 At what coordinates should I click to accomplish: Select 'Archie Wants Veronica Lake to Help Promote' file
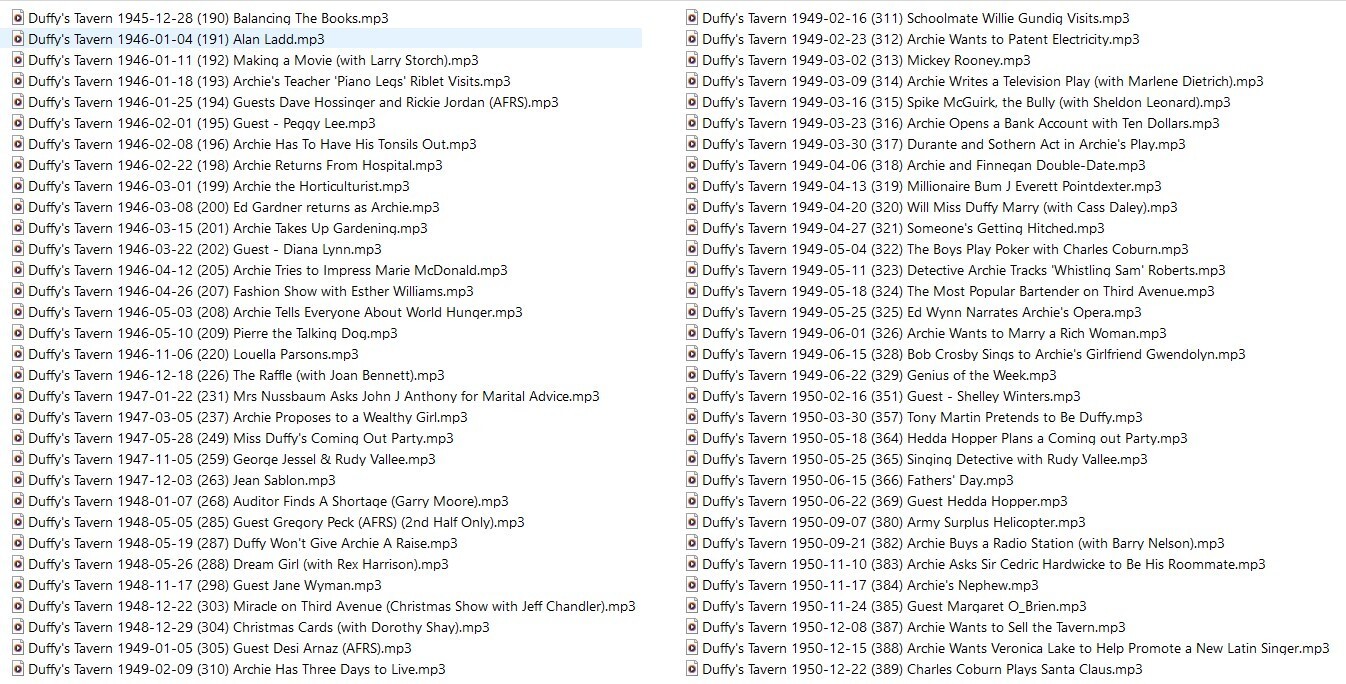click(x=1016, y=648)
